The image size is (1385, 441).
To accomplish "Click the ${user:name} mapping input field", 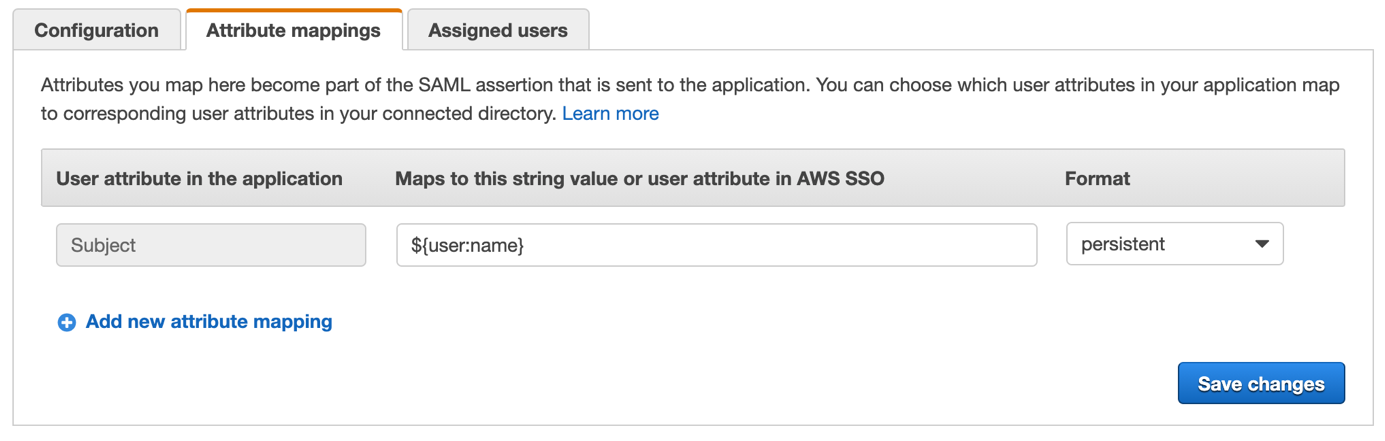I will click(x=716, y=245).
